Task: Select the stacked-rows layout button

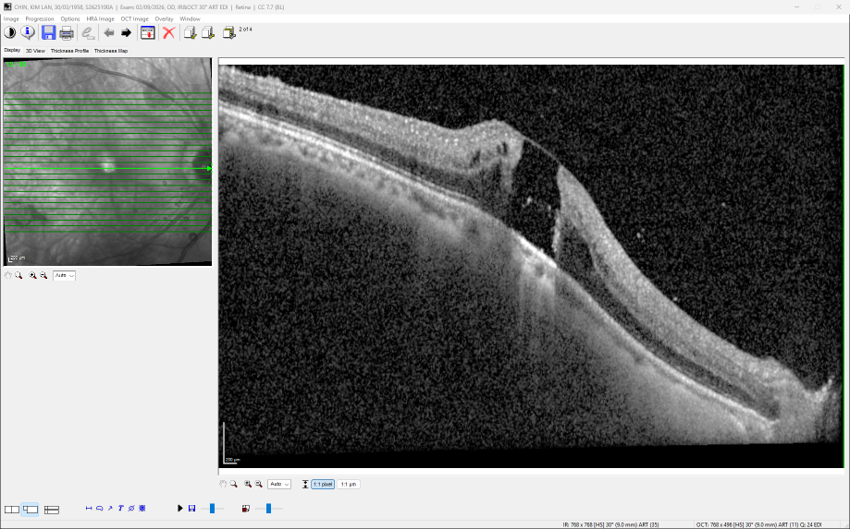Action: [51, 509]
